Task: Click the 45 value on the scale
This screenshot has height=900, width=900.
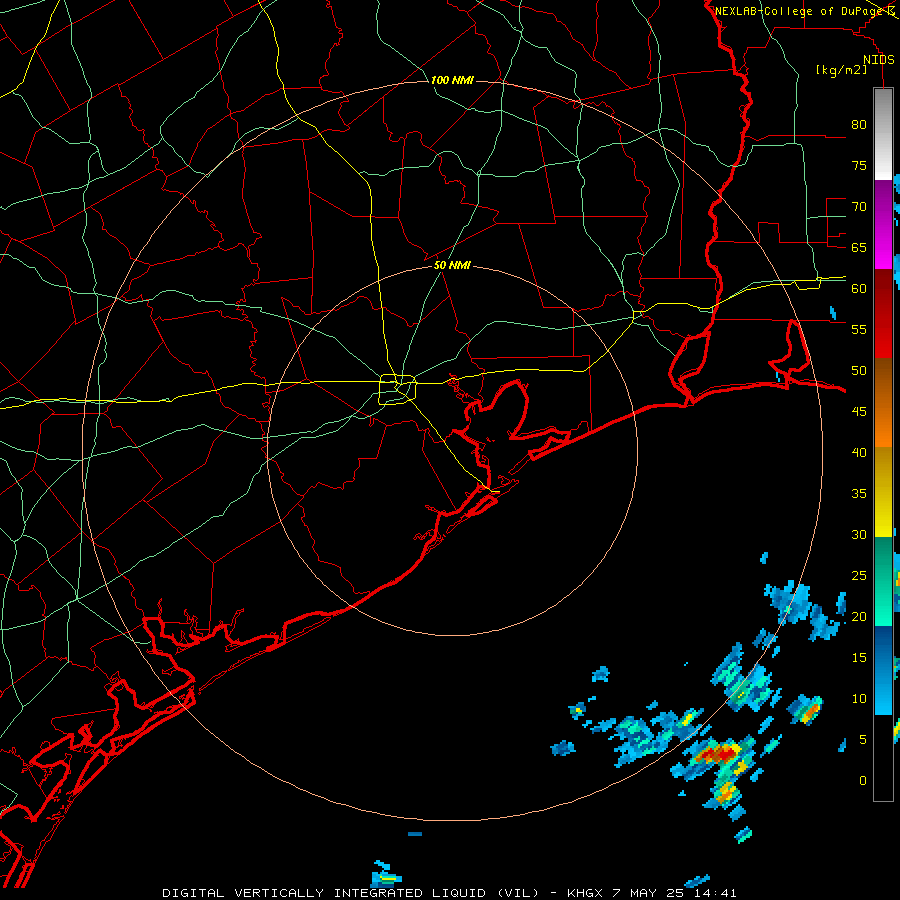Action: [x=859, y=412]
